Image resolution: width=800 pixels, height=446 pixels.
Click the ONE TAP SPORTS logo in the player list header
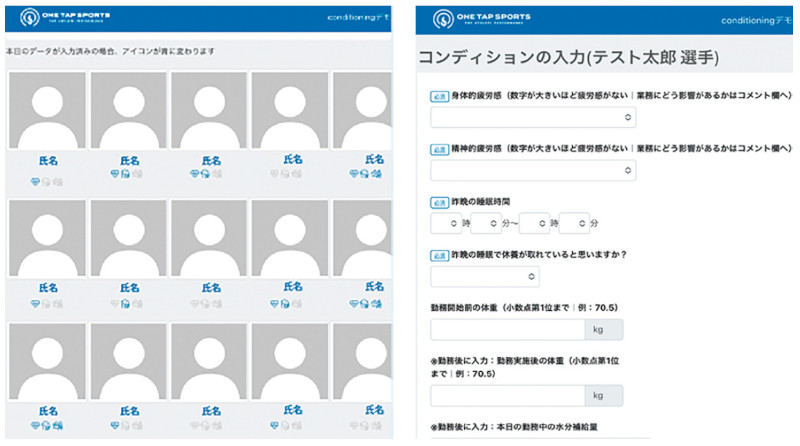pyautogui.click(x=62, y=18)
